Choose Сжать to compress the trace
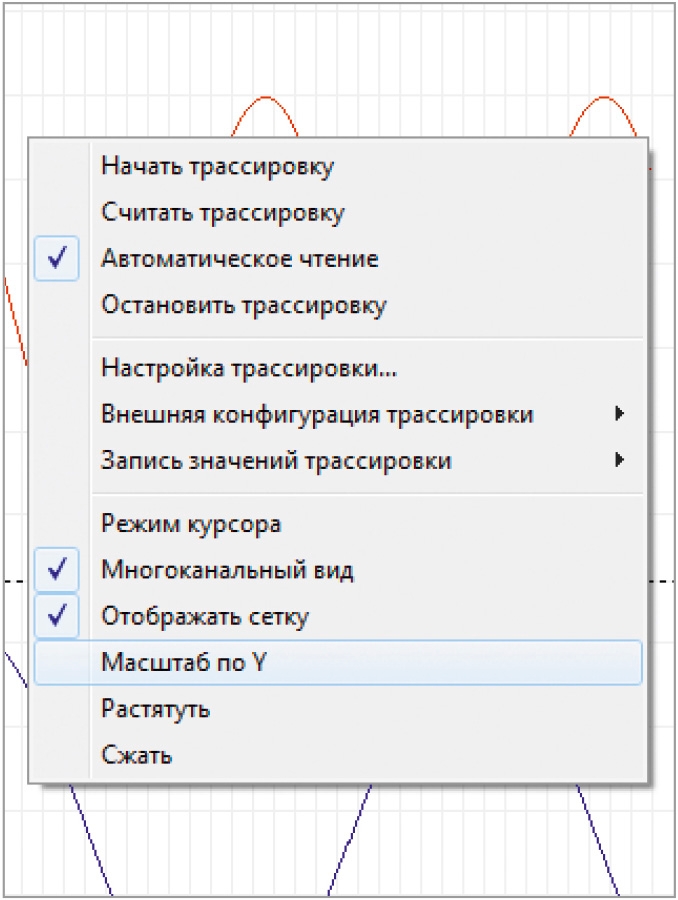678x900 pixels. [x=338, y=755]
